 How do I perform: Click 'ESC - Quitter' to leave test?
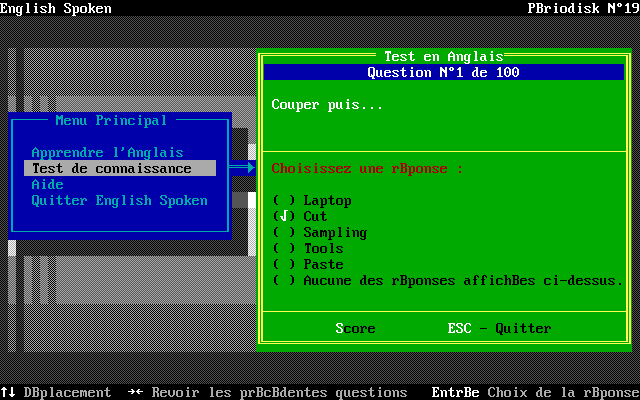pos(500,328)
